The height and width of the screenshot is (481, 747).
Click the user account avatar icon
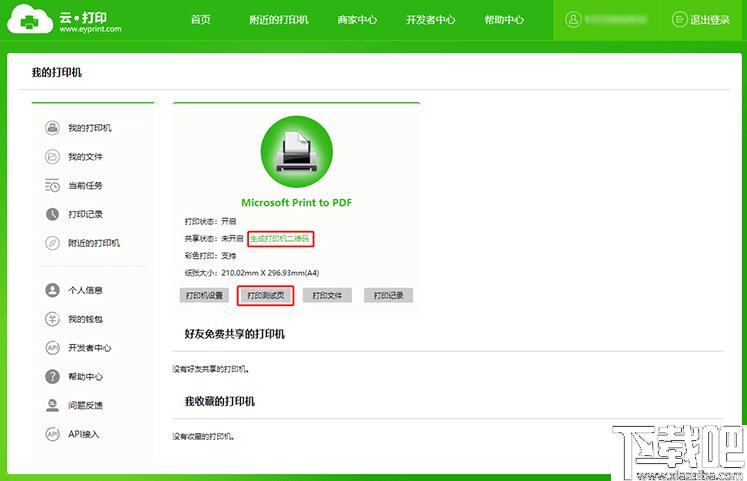pyautogui.click(x=573, y=20)
